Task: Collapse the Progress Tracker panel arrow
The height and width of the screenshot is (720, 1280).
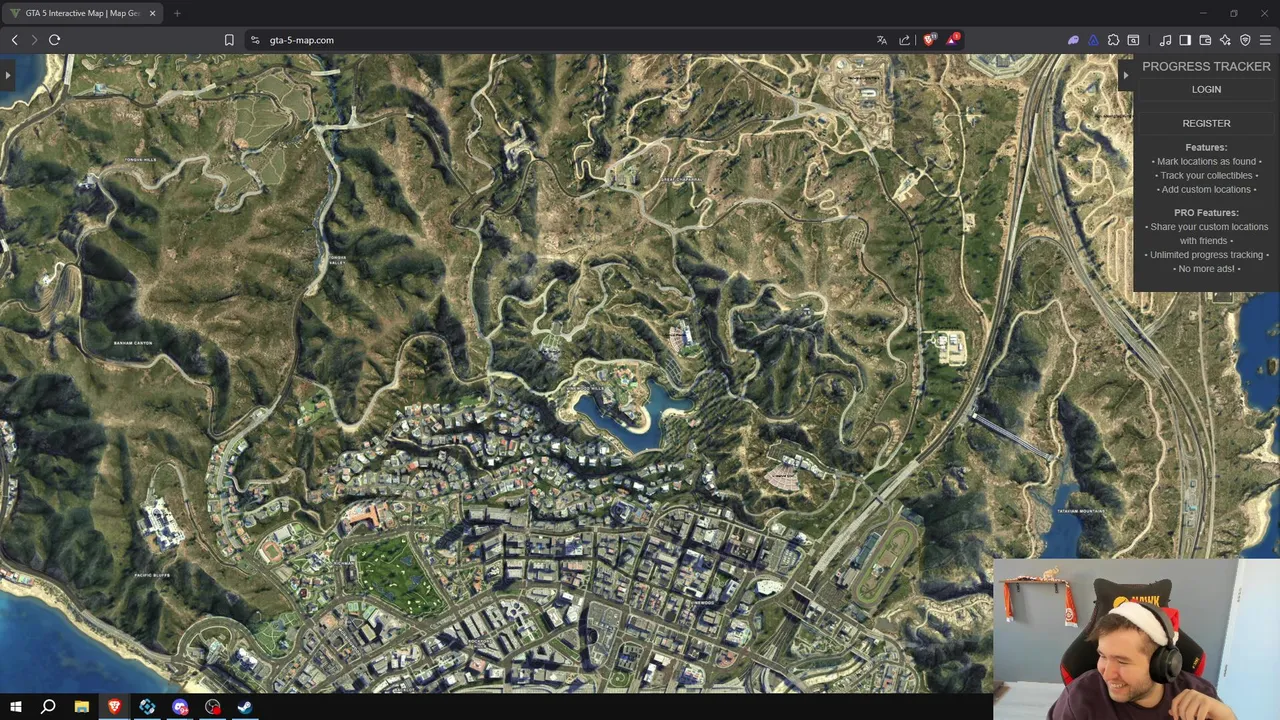Action: 1125,75
